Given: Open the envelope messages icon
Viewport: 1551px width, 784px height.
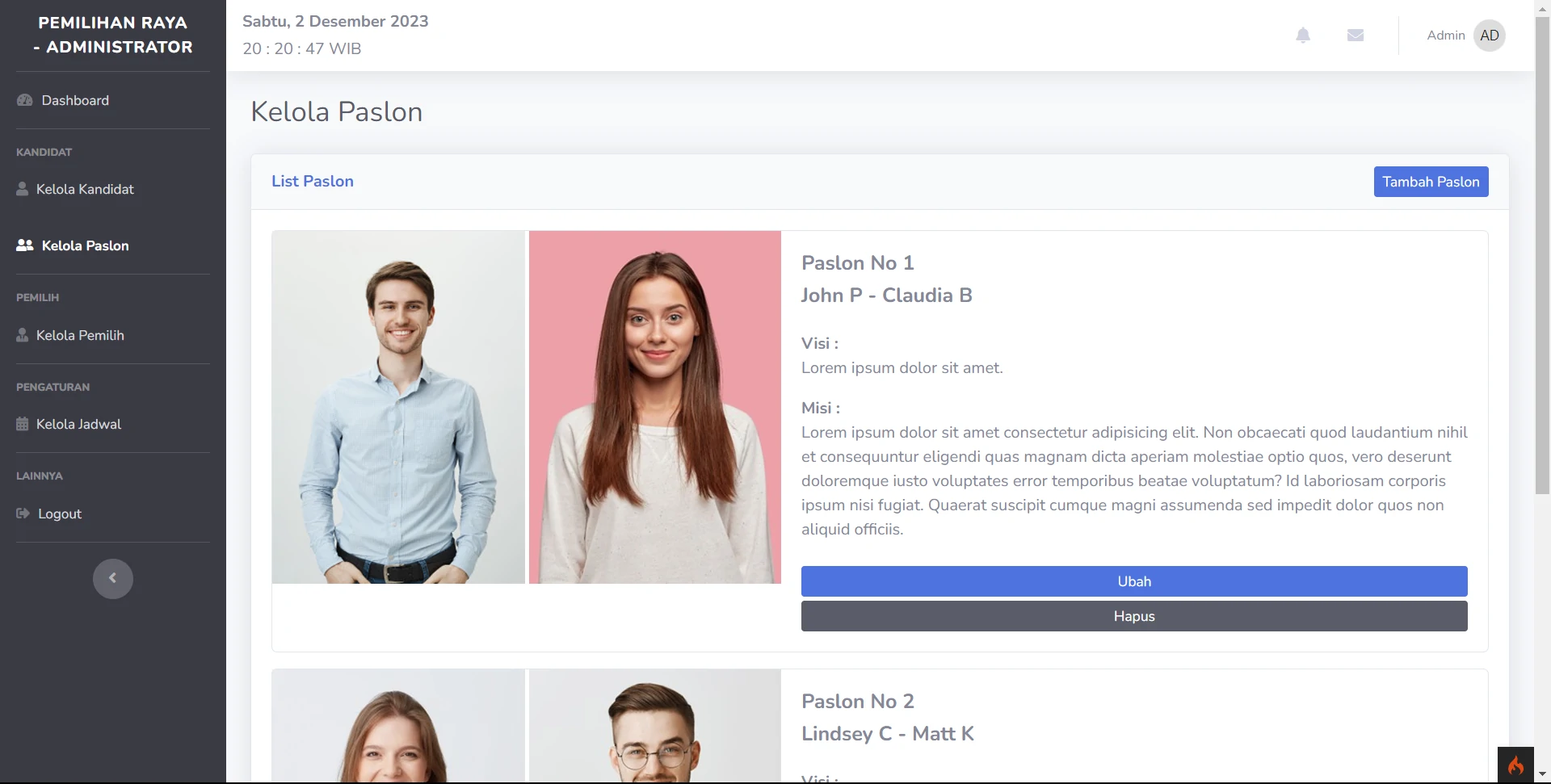Looking at the screenshot, I should (x=1356, y=35).
